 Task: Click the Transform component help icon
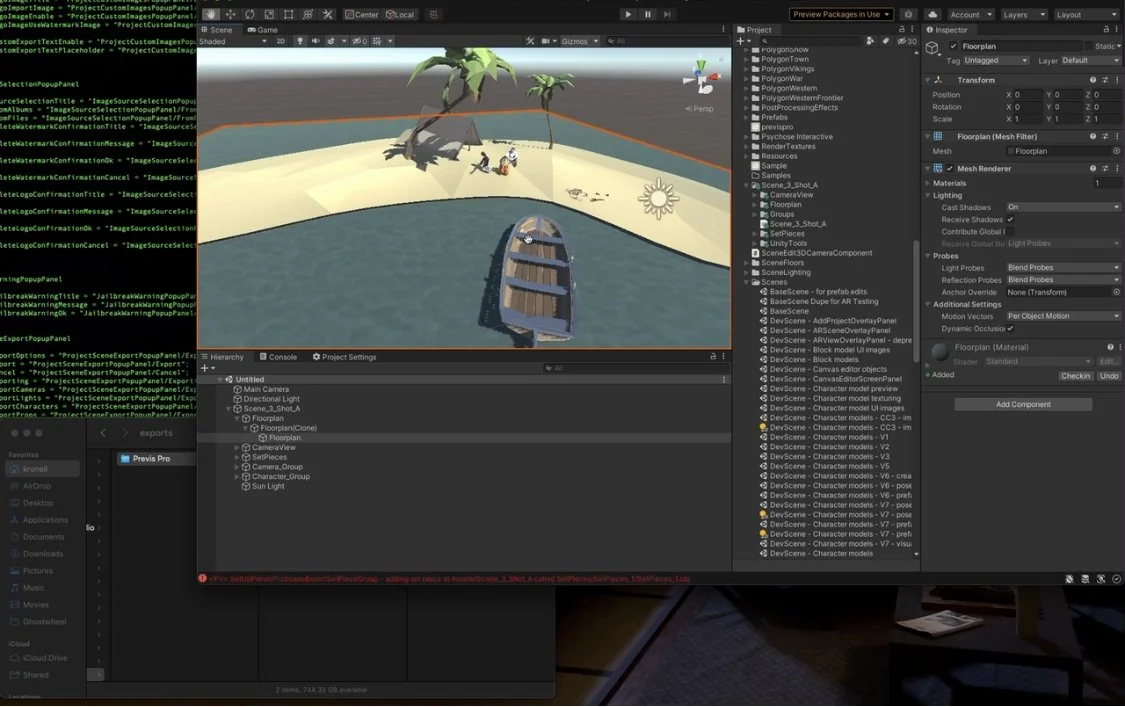1093,80
